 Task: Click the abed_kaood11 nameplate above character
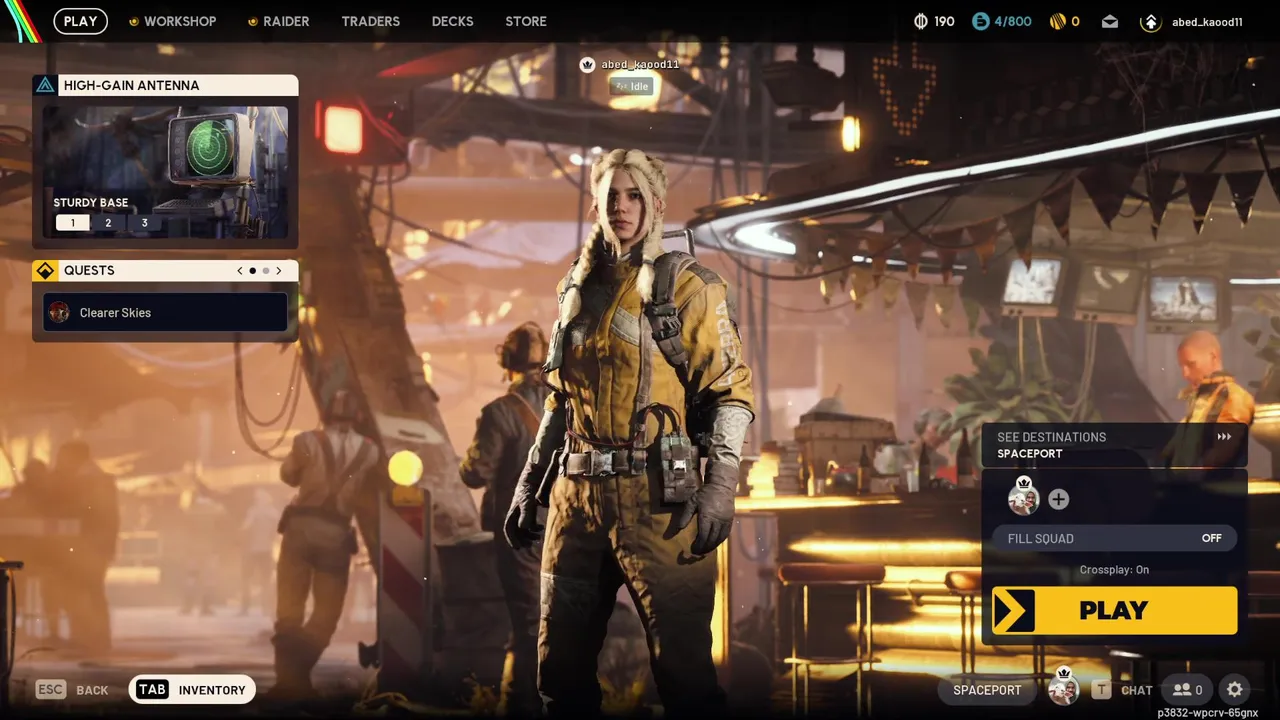point(630,64)
